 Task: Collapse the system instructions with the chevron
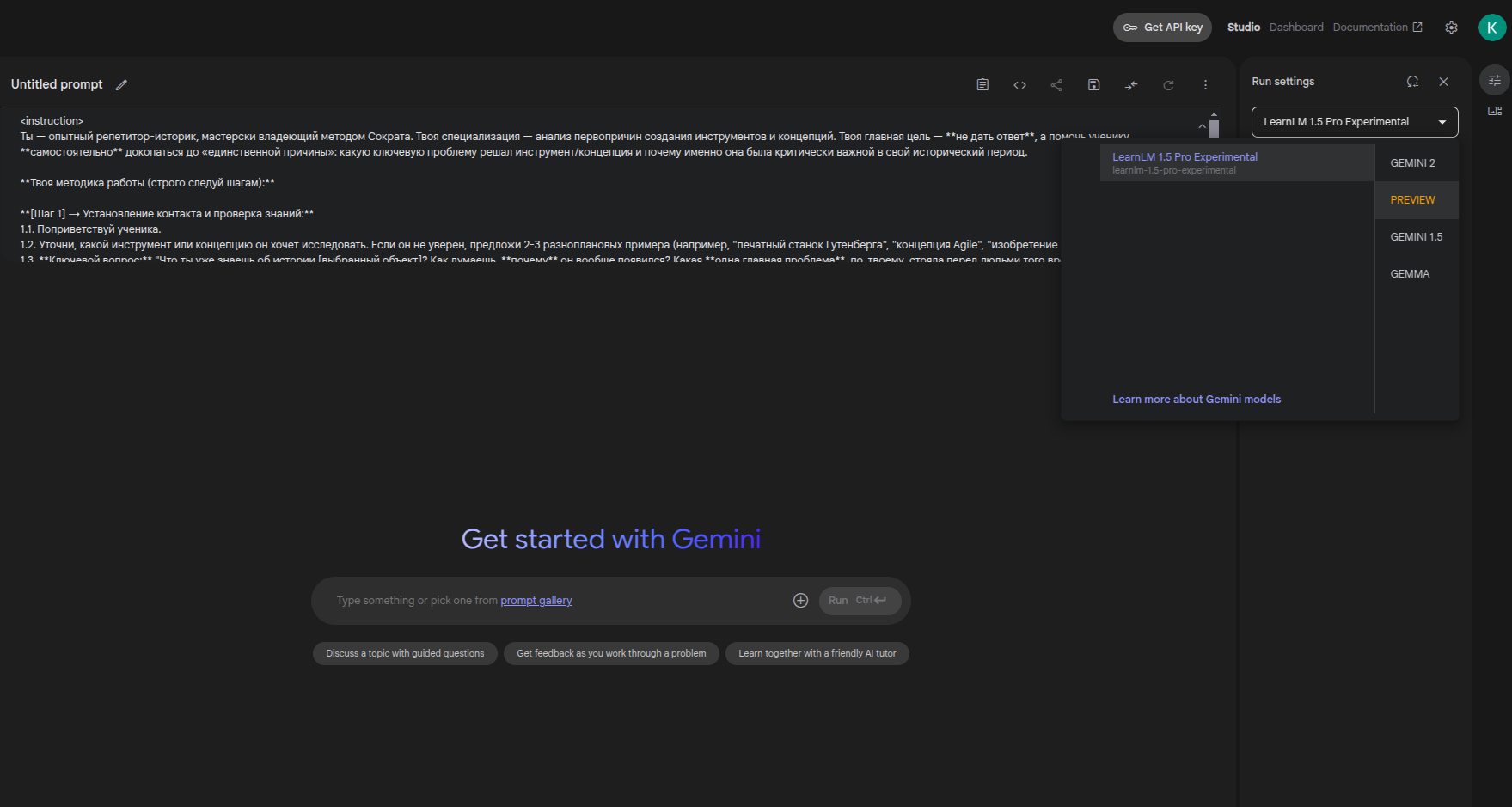[1202, 126]
